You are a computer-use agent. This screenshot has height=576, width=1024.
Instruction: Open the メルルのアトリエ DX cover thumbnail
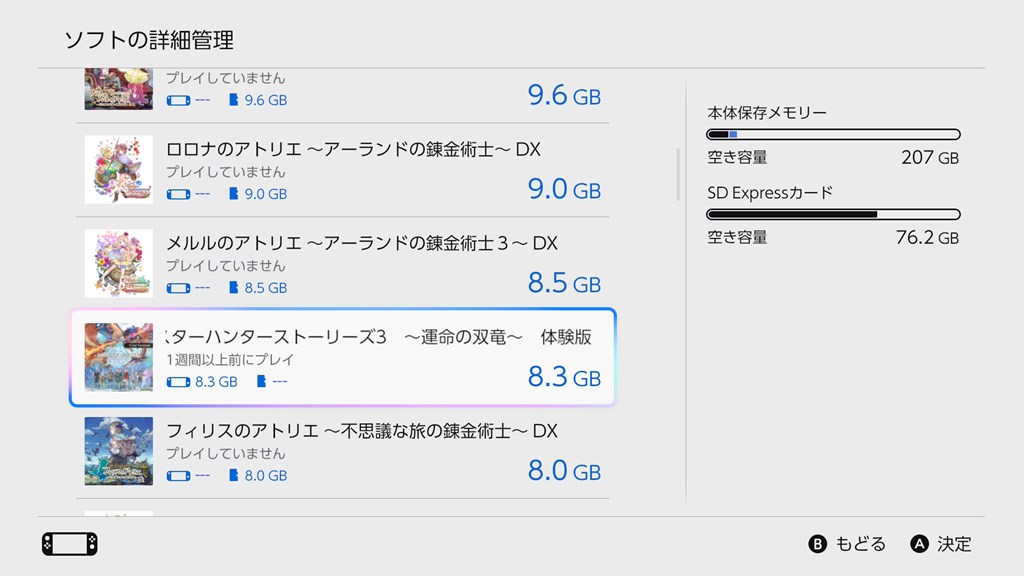pos(119,263)
